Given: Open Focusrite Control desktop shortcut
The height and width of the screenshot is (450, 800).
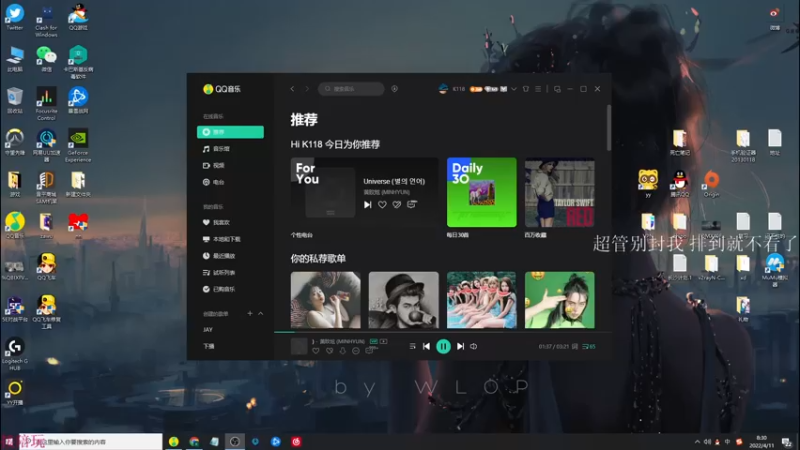Looking at the screenshot, I should tap(46, 104).
